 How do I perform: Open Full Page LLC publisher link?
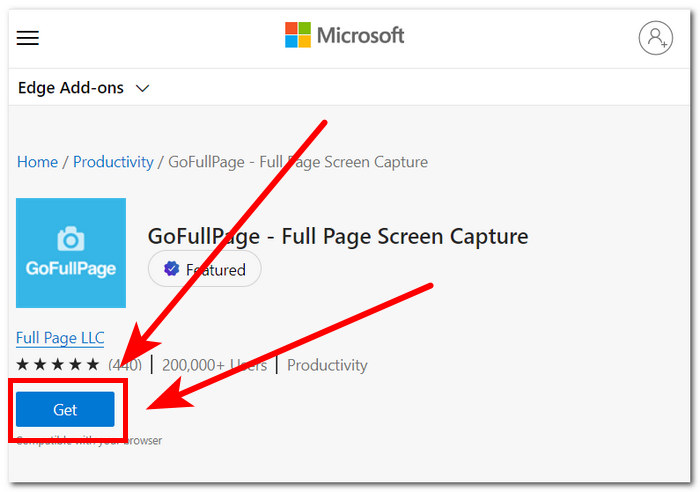[x=60, y=338]
